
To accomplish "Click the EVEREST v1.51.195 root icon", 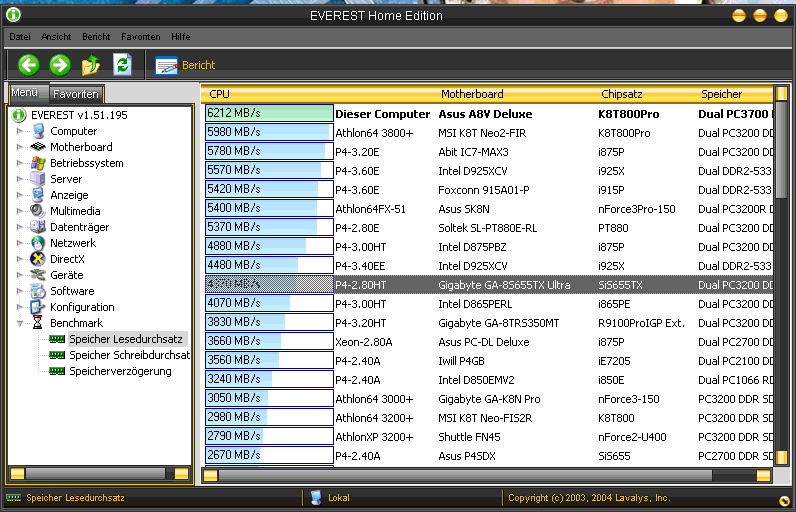I will [x=19, y=115].
